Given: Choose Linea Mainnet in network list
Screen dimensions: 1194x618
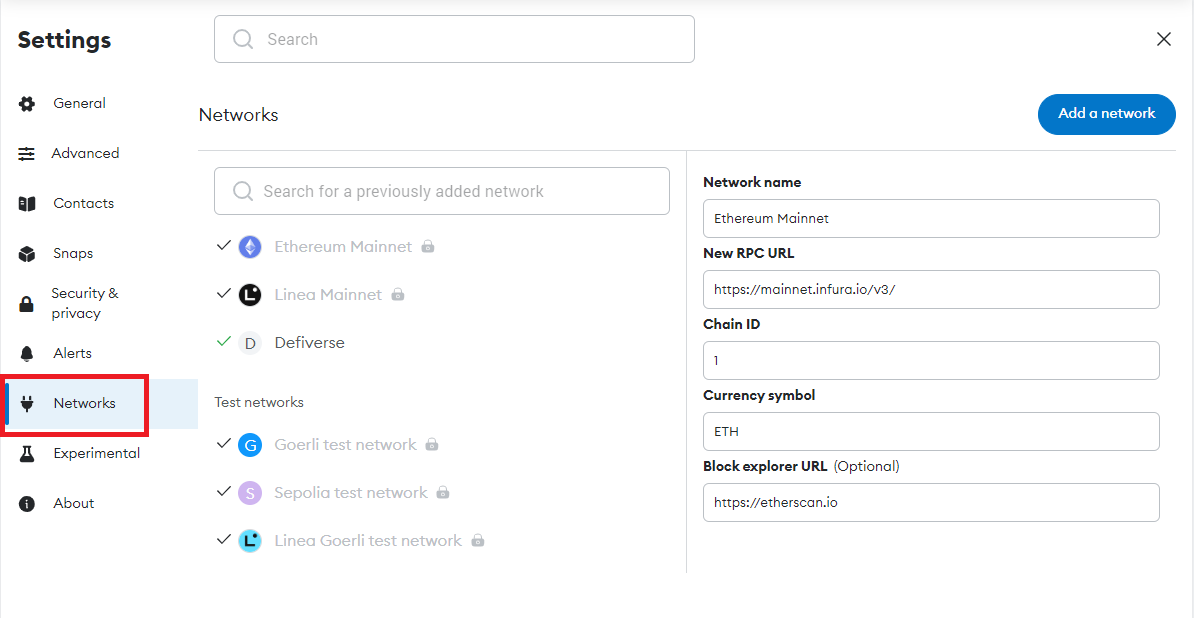Looking at the screenshot, I should [327, 295].
